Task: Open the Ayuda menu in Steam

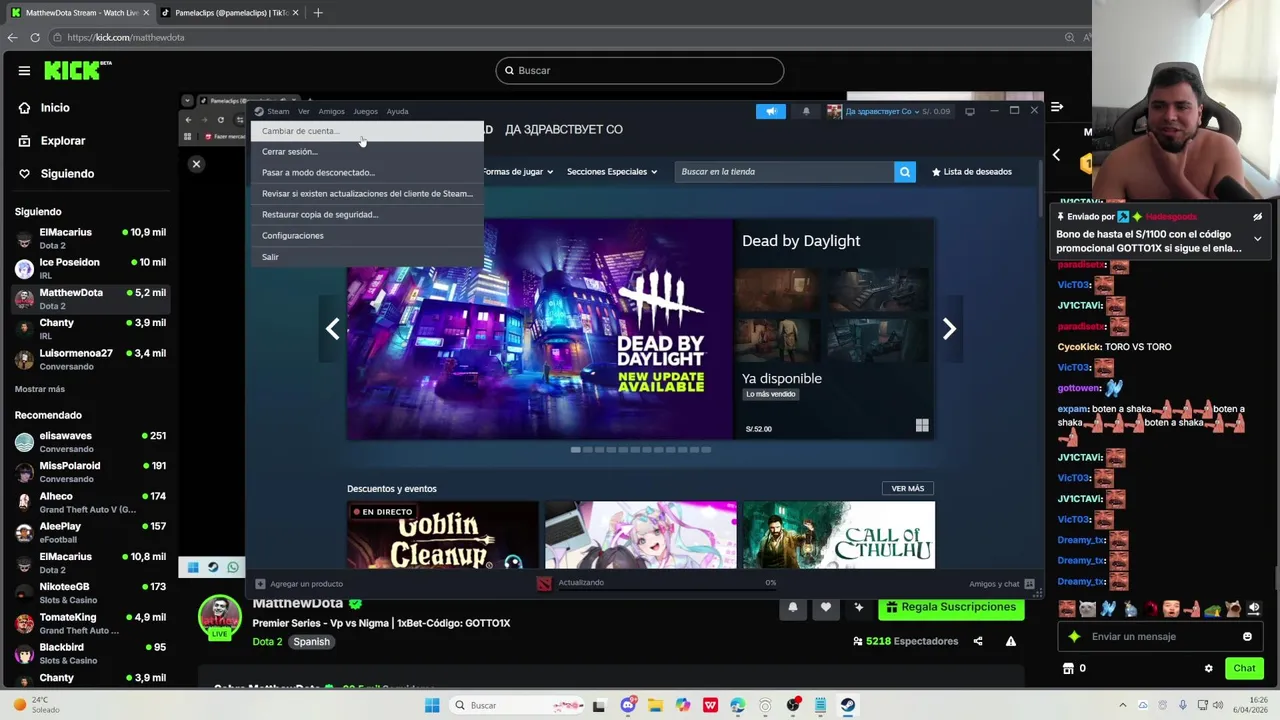Action: click(x=397, y=111)
